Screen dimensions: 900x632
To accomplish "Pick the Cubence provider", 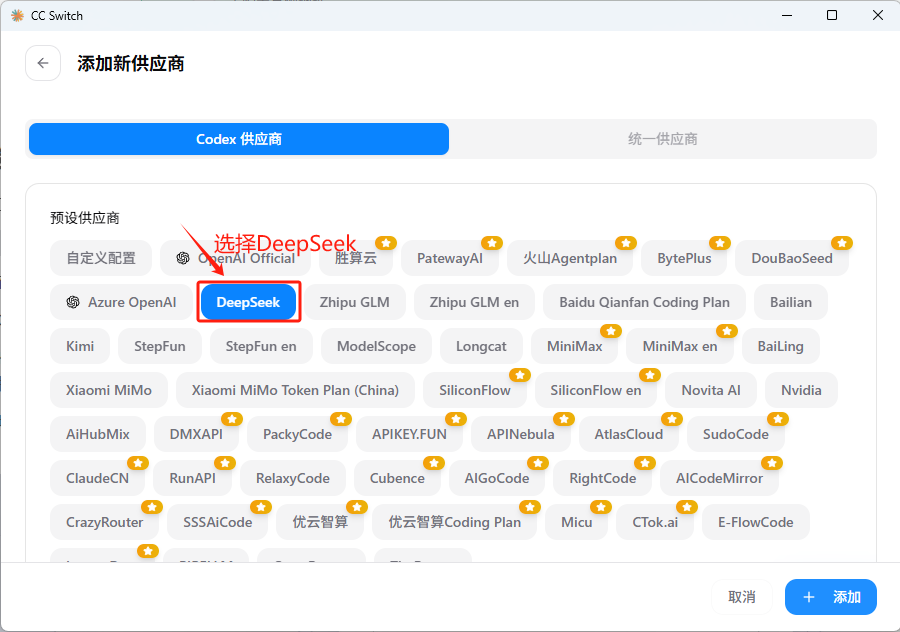I will (397, 478).
